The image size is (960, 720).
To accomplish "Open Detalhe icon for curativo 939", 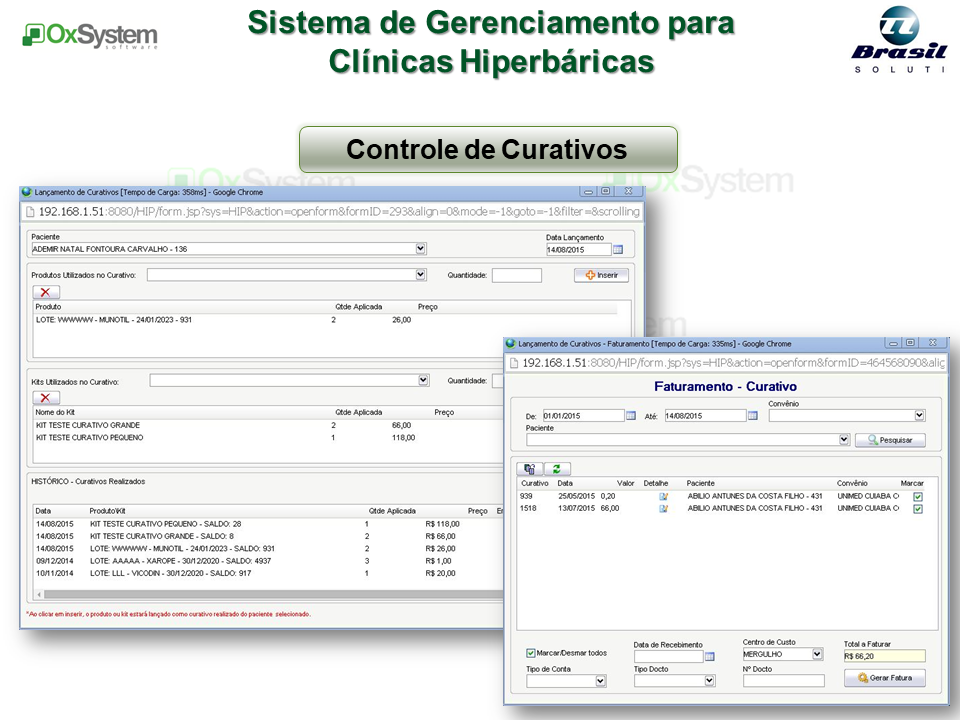I will 663,495.
